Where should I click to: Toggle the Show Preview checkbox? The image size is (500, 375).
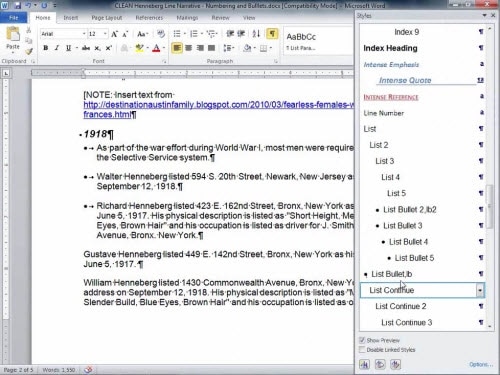tap(362, 340)
